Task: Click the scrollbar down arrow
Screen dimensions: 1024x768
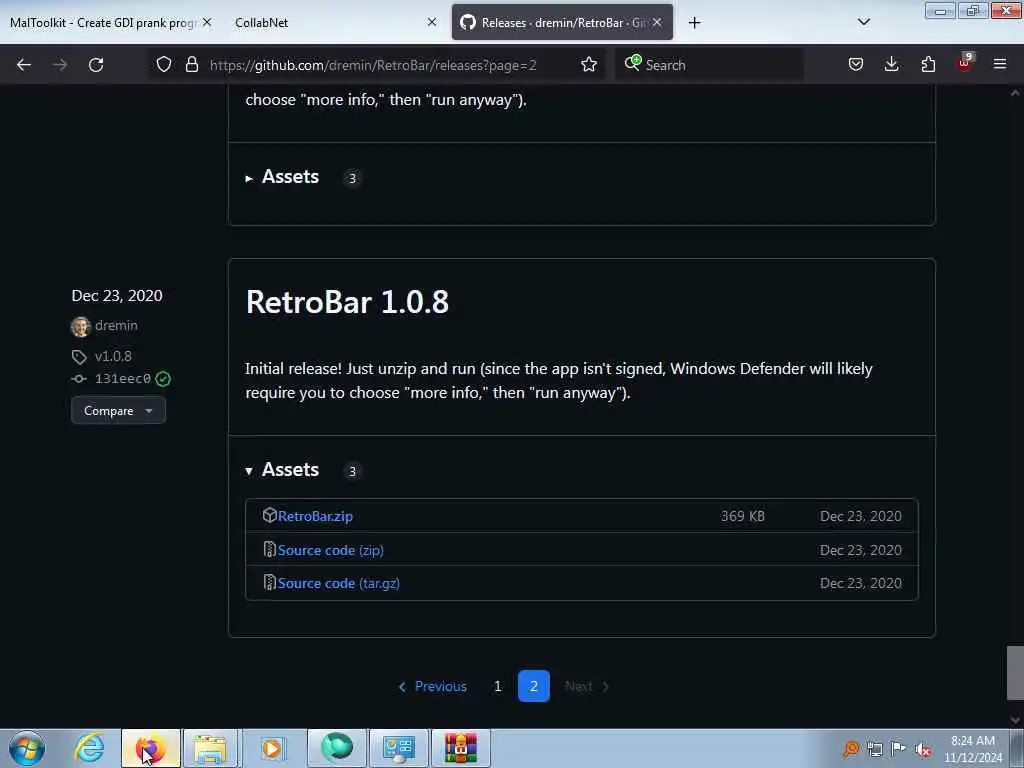Action: [x=1015, y=720]
